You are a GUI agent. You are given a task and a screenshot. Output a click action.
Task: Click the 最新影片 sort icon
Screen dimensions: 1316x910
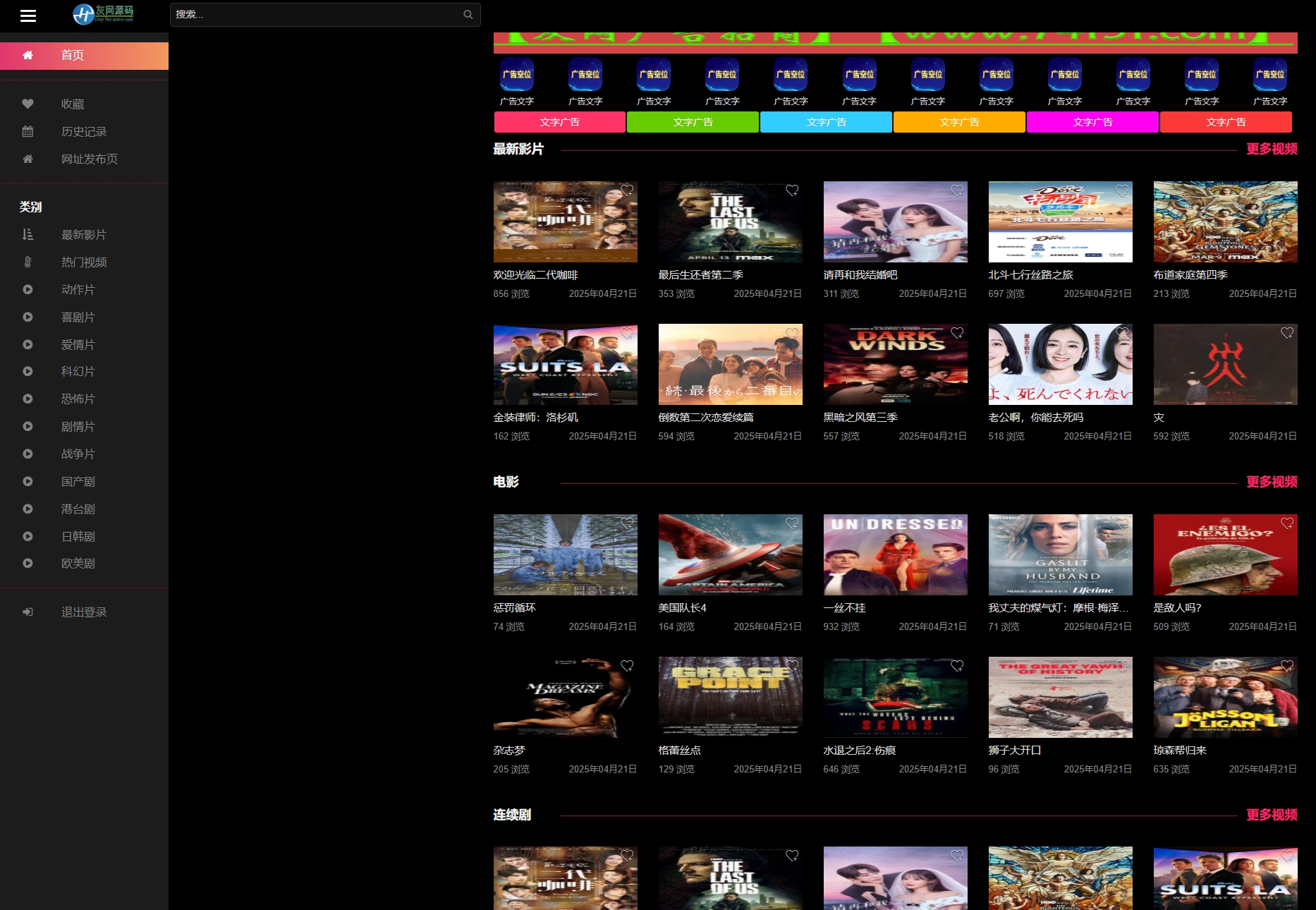(x=28, y=235)
